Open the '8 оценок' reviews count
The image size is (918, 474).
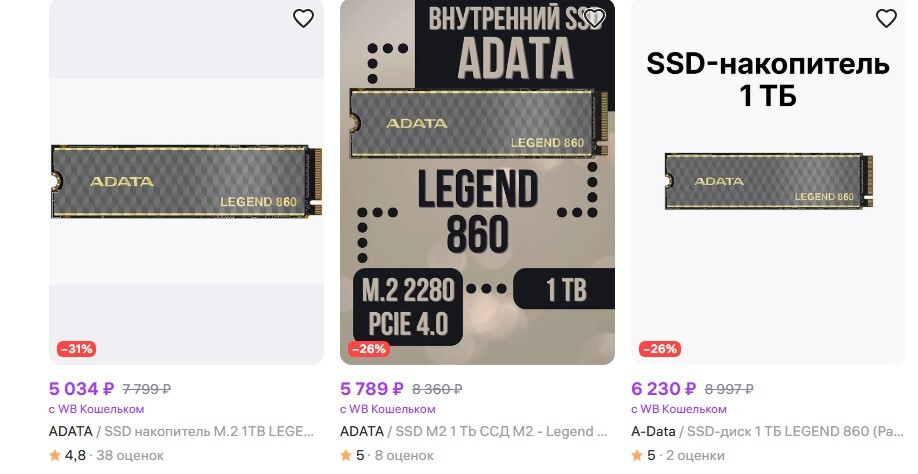401,455
